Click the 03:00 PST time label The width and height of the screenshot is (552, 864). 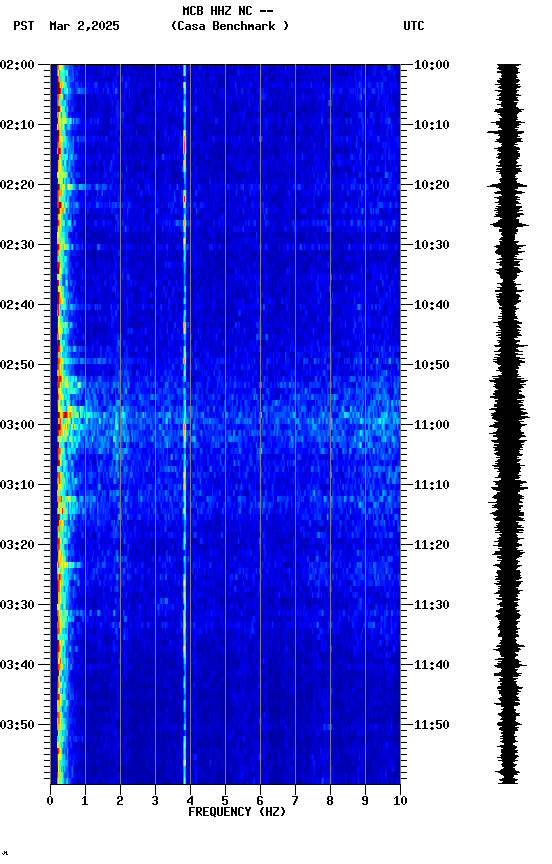tap(17, 425)
